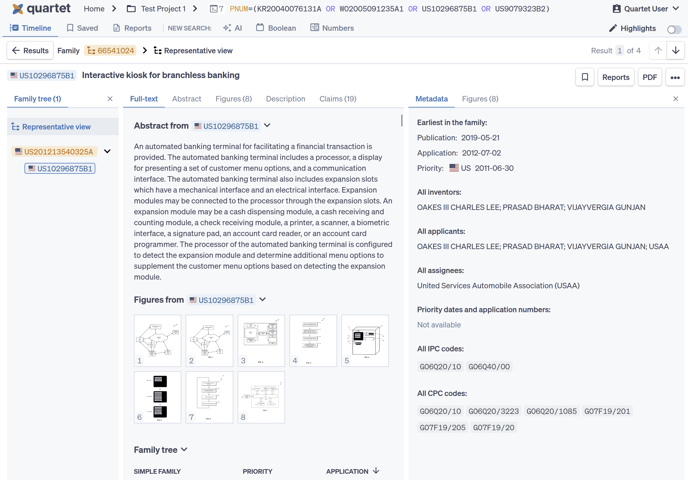This screenshot has width=688, height=480.
Task: Click the Quartet logo
Action: pyautogui.click(x=41, y=9)
